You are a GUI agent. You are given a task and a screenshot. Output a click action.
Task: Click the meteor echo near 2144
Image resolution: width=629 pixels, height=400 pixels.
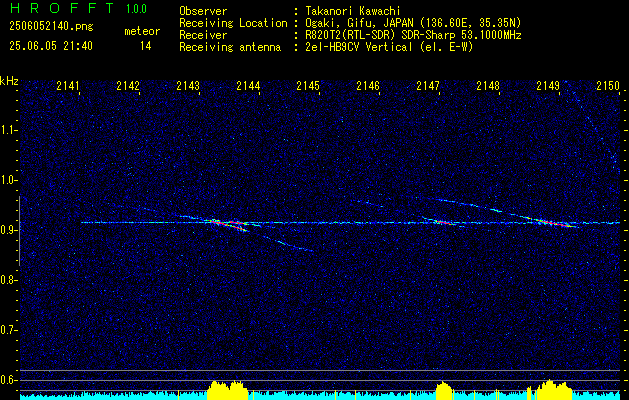click(227, 223)
